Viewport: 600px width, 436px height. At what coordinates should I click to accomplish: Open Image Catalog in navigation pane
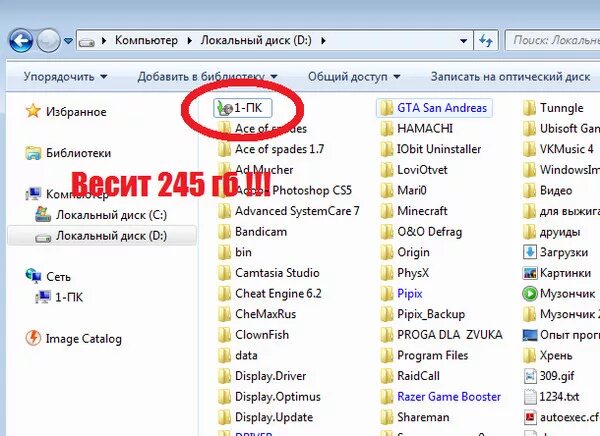[83, 339]
